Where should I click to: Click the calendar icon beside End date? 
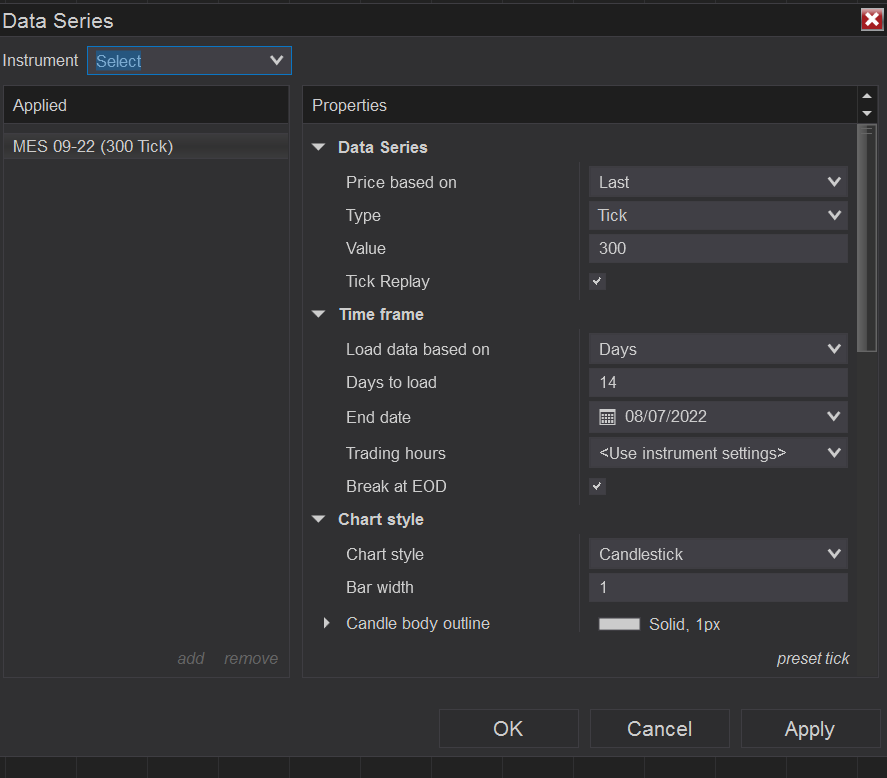(x=607, y=417)
